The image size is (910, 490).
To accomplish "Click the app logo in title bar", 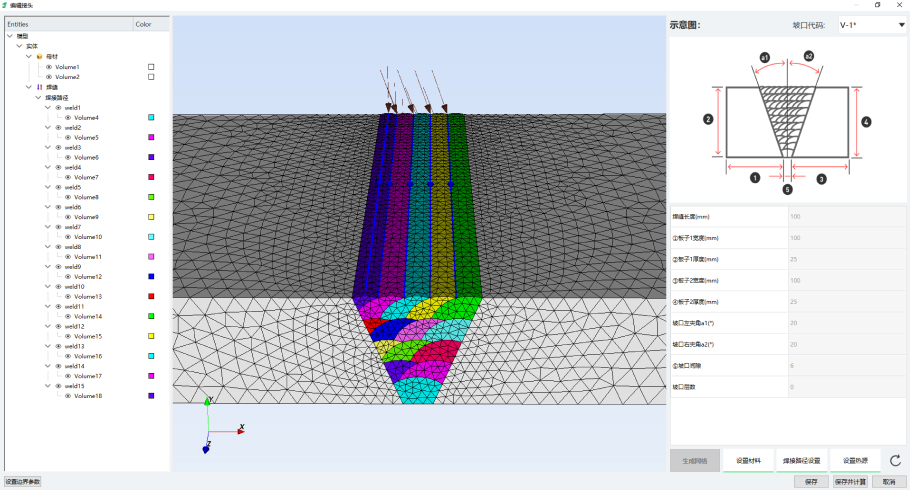I will [x=6, y=5].
